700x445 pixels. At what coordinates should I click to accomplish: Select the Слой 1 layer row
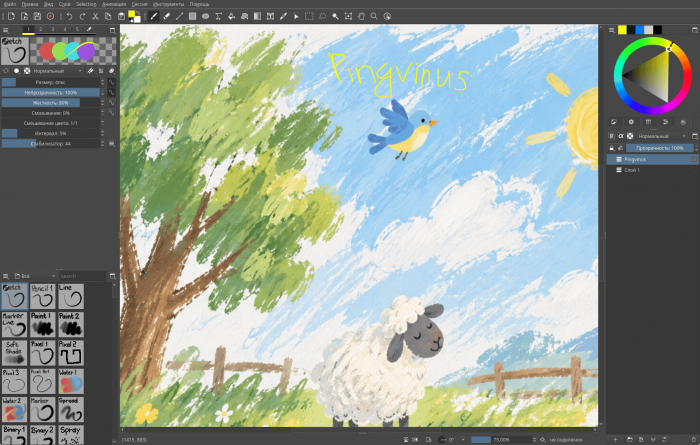pos(652,170)
